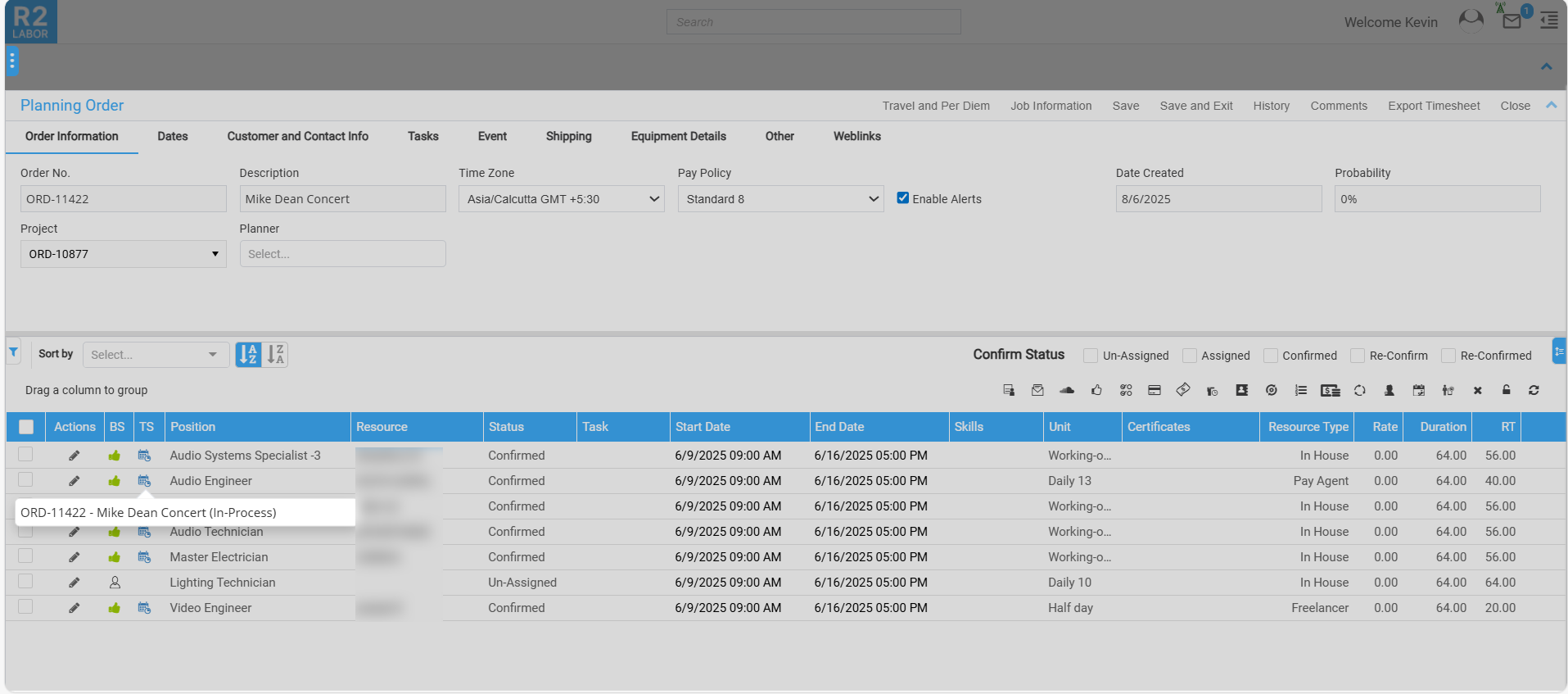The height and width of the screenshot is (694, 1568).
Task: Click the thumbs-up icon in grid toolbar
Action: click(1096, 390)
